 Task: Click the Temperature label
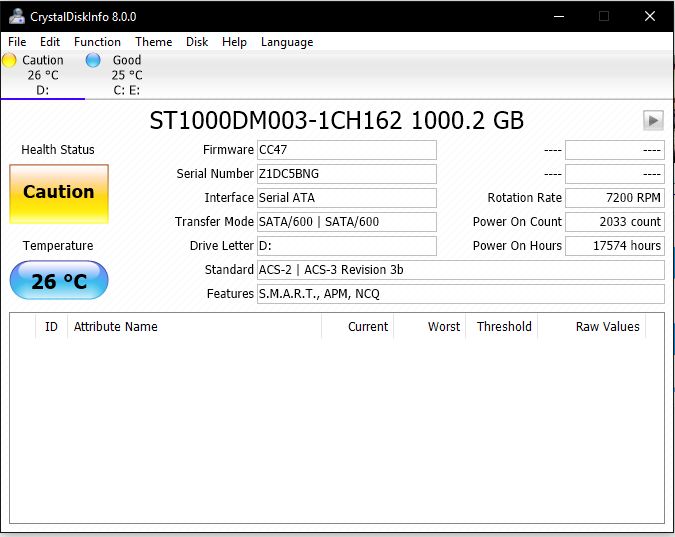58,246
